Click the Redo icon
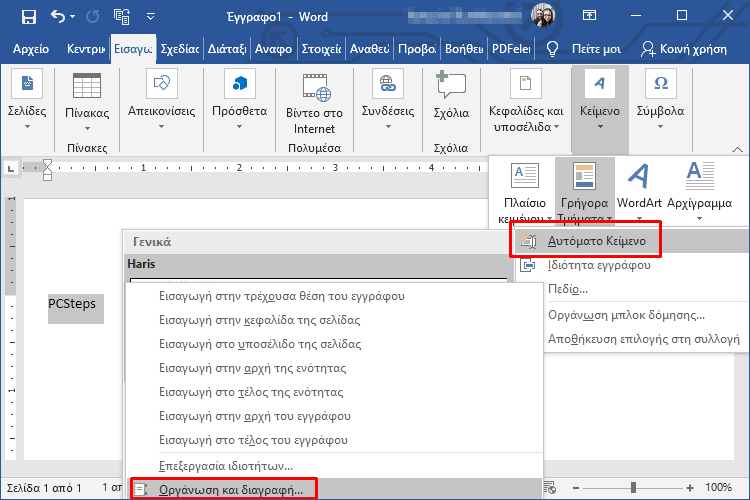 click(93, 17)
